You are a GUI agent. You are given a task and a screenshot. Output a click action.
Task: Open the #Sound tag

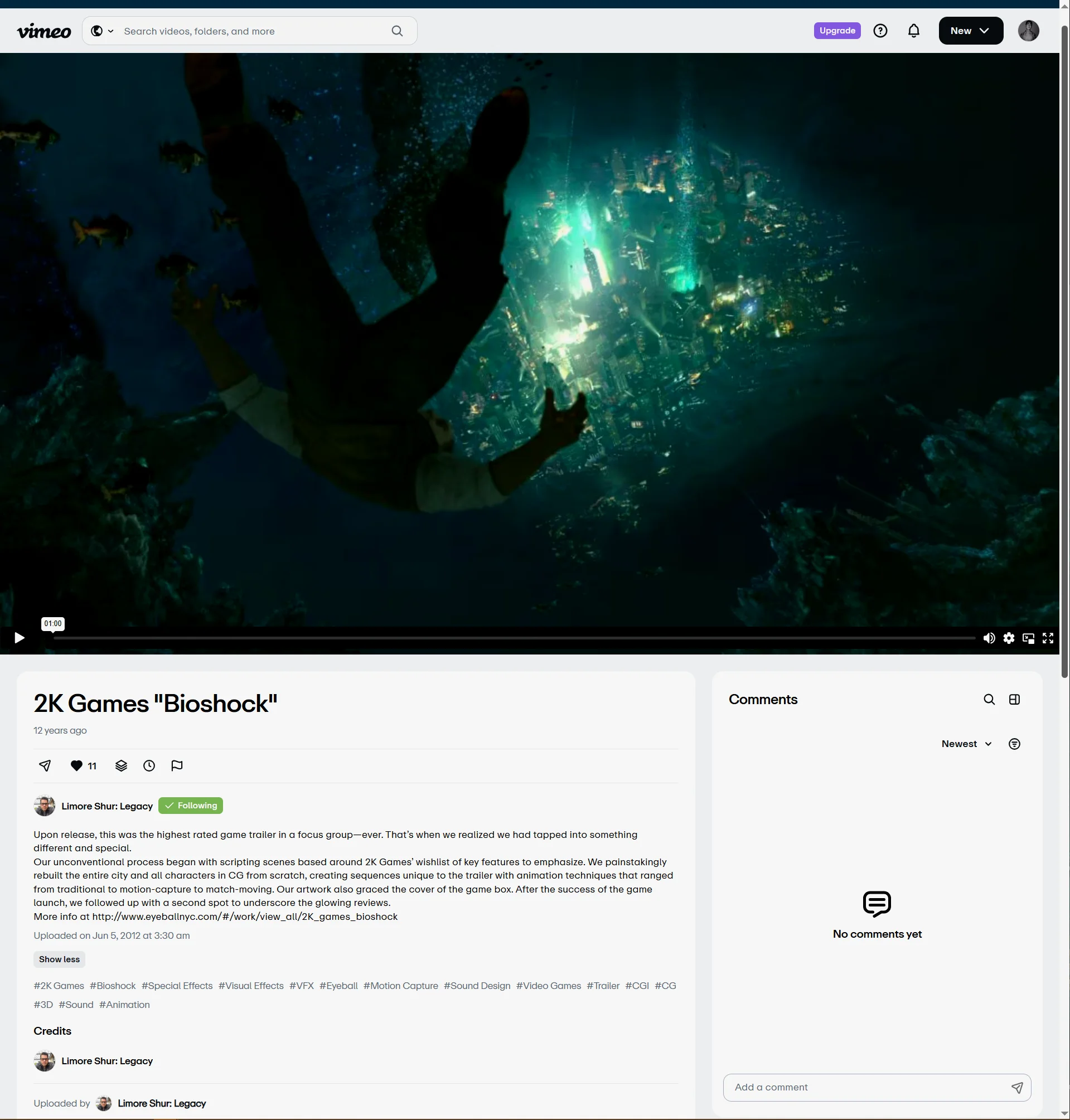[x=76, y=1004]
